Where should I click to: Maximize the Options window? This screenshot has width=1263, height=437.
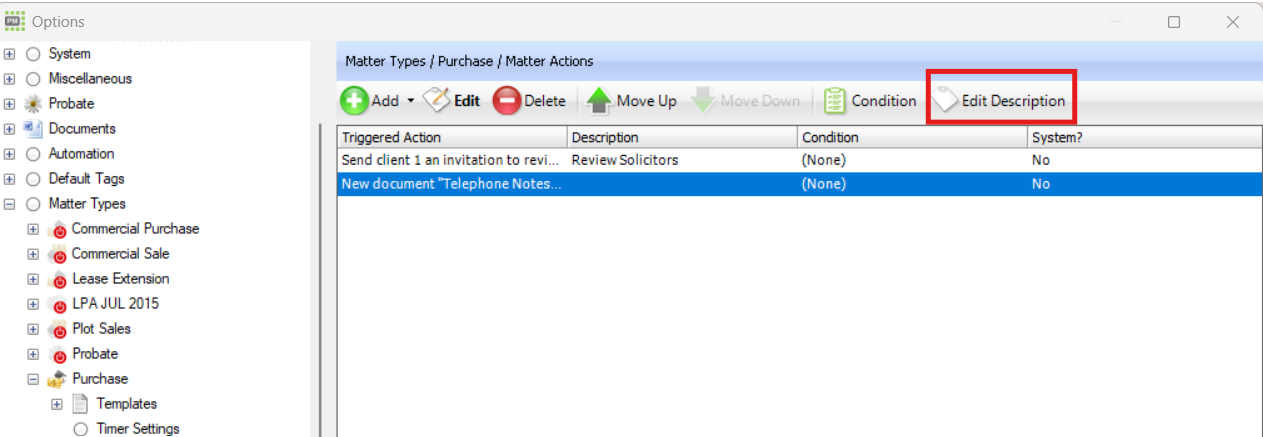click(1174, 22)
